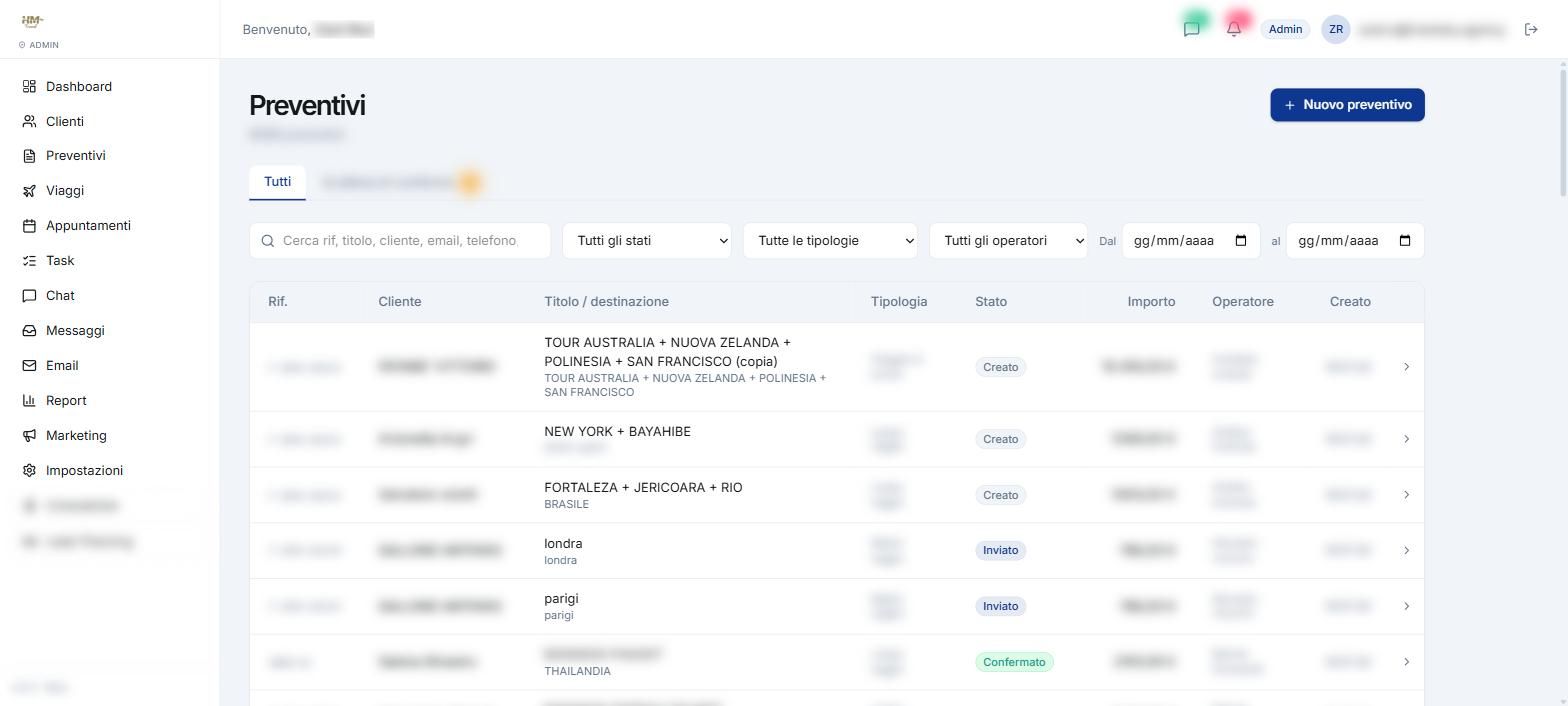
Task: Click the Titolo / destinazione column header
Action: tap(607, 302)
